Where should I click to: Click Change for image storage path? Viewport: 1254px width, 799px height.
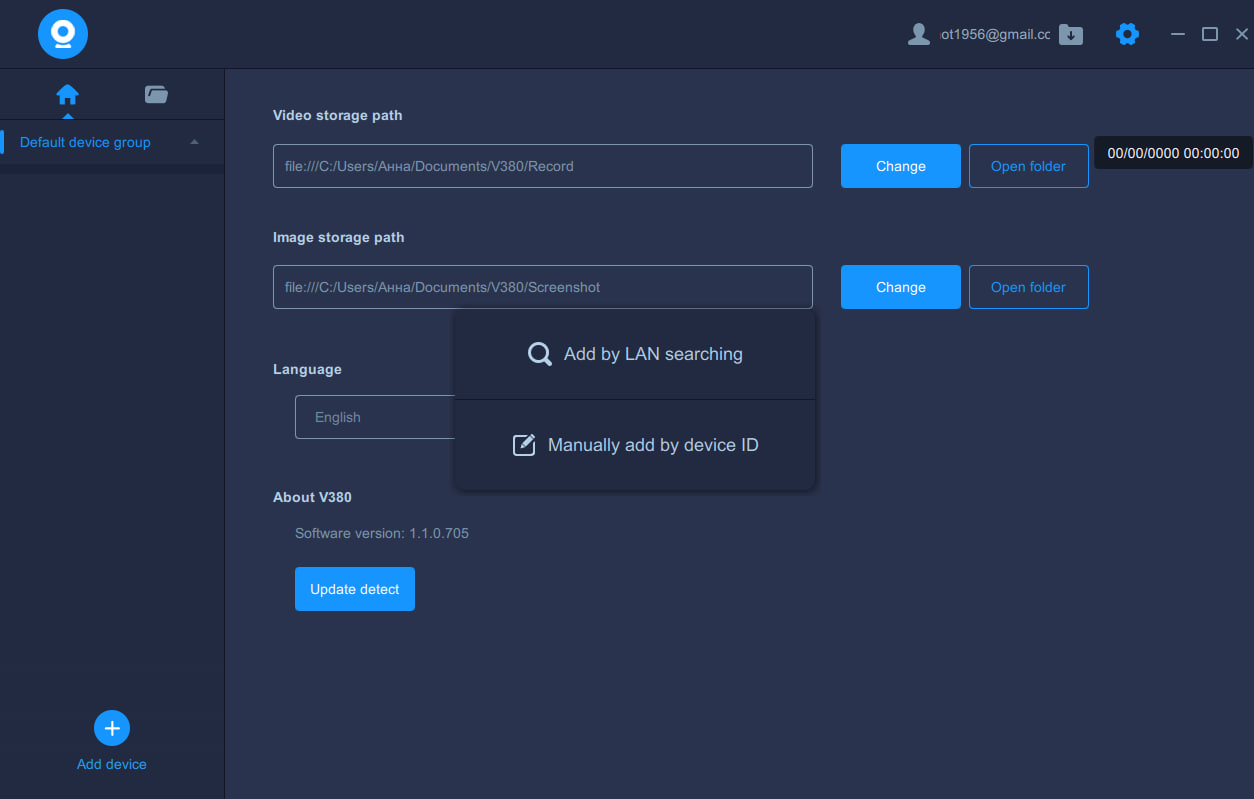coord(900,287)
